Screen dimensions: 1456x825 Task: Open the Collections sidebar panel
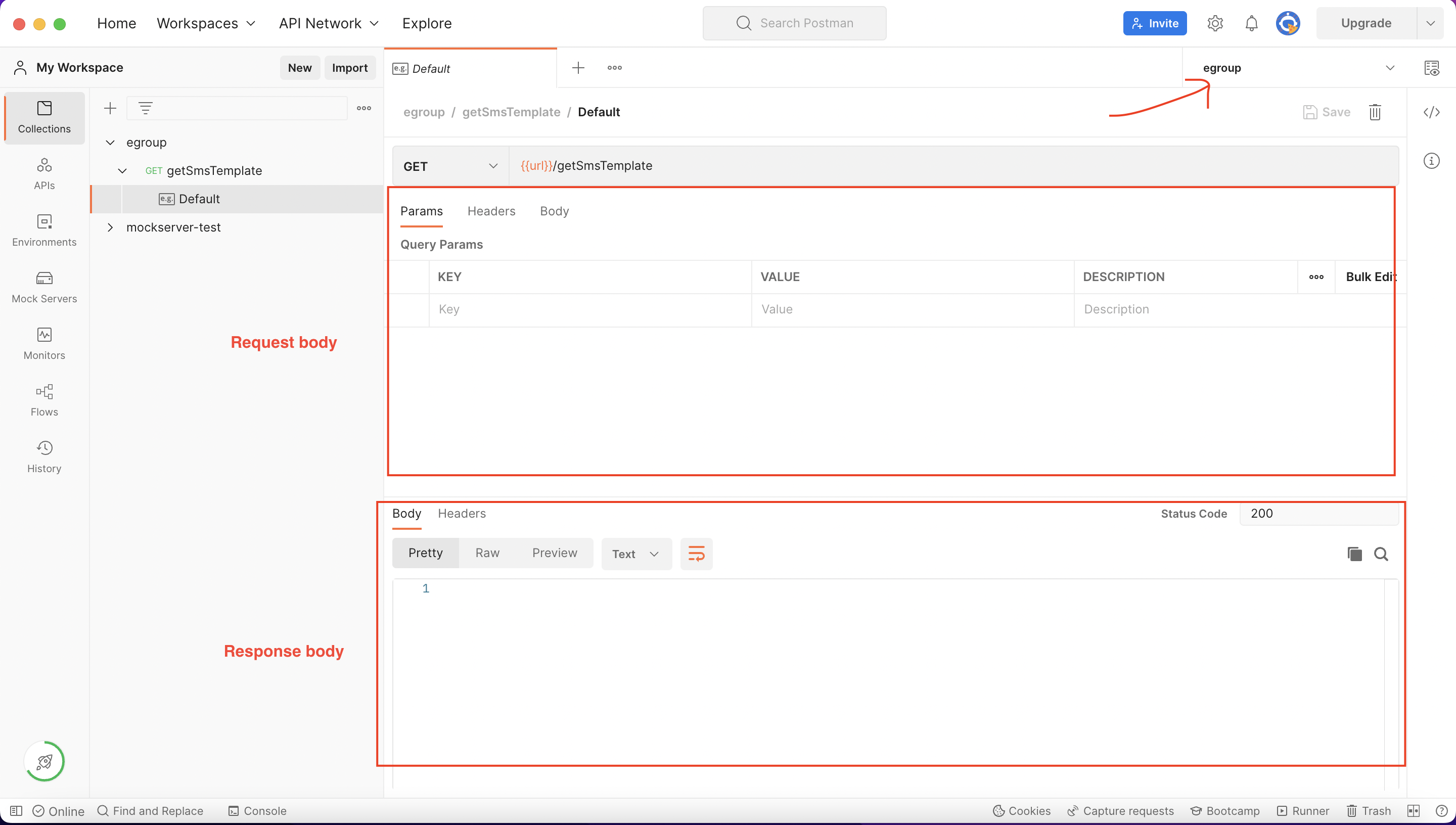click(x=43, y=117)
